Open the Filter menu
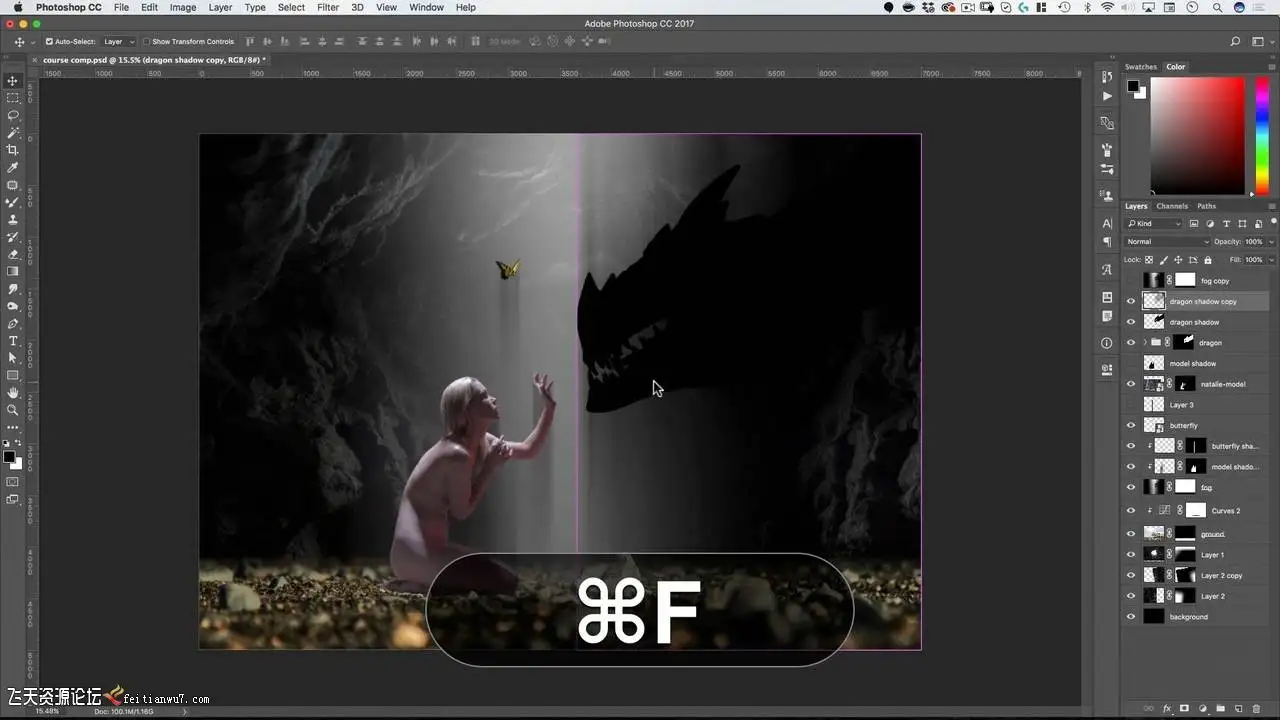Viewport: 1280px width, 720px height. [x=327, y=7]
